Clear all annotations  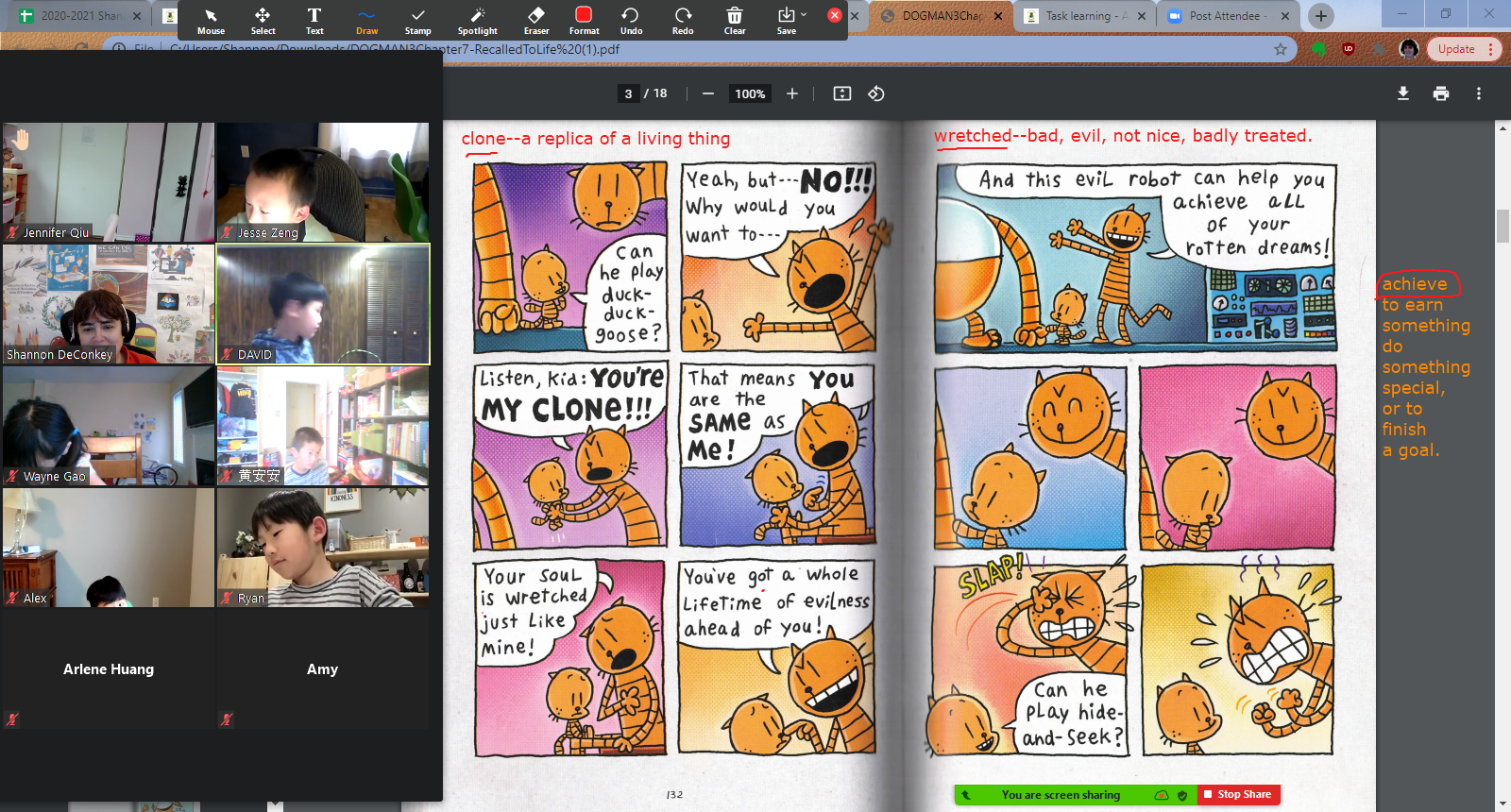735,21
